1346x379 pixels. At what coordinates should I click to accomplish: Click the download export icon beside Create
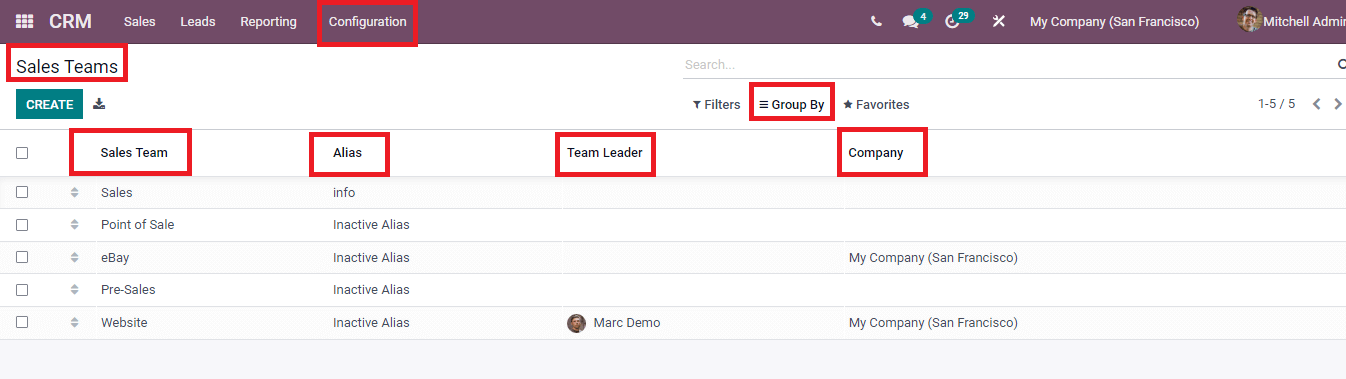coord(99,104)
